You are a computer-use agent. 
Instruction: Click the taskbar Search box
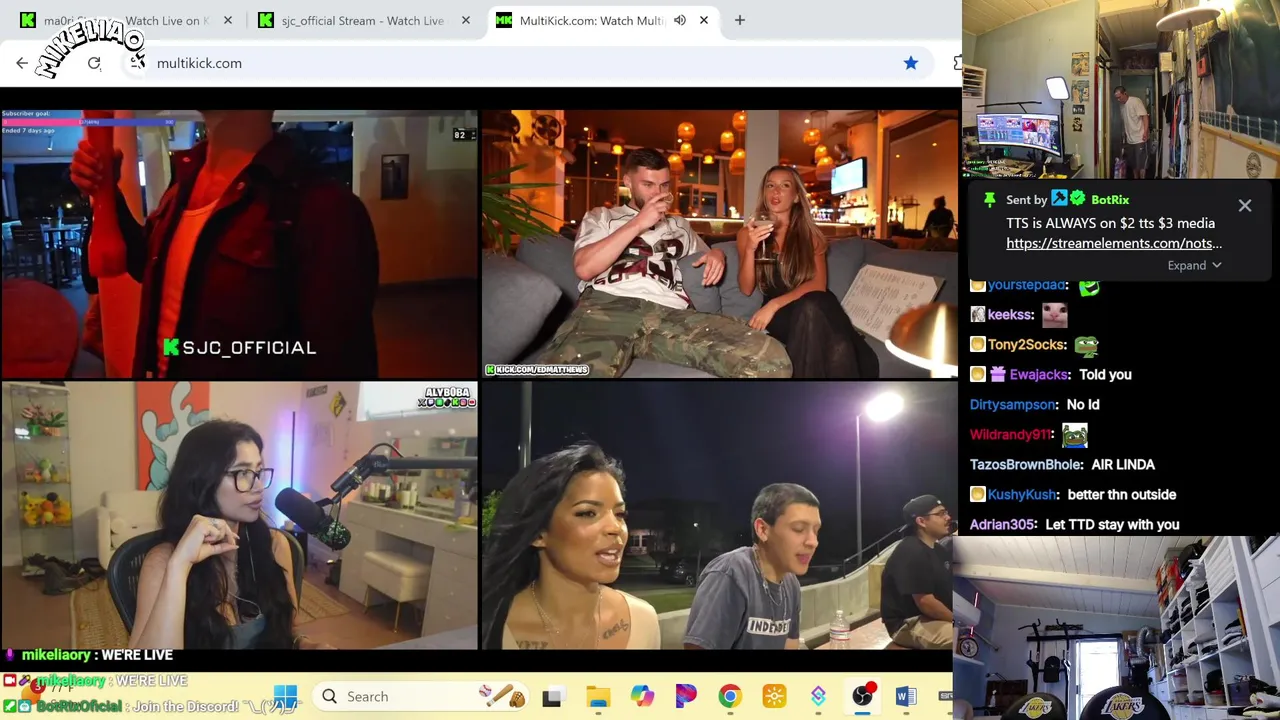click(420, 696)
